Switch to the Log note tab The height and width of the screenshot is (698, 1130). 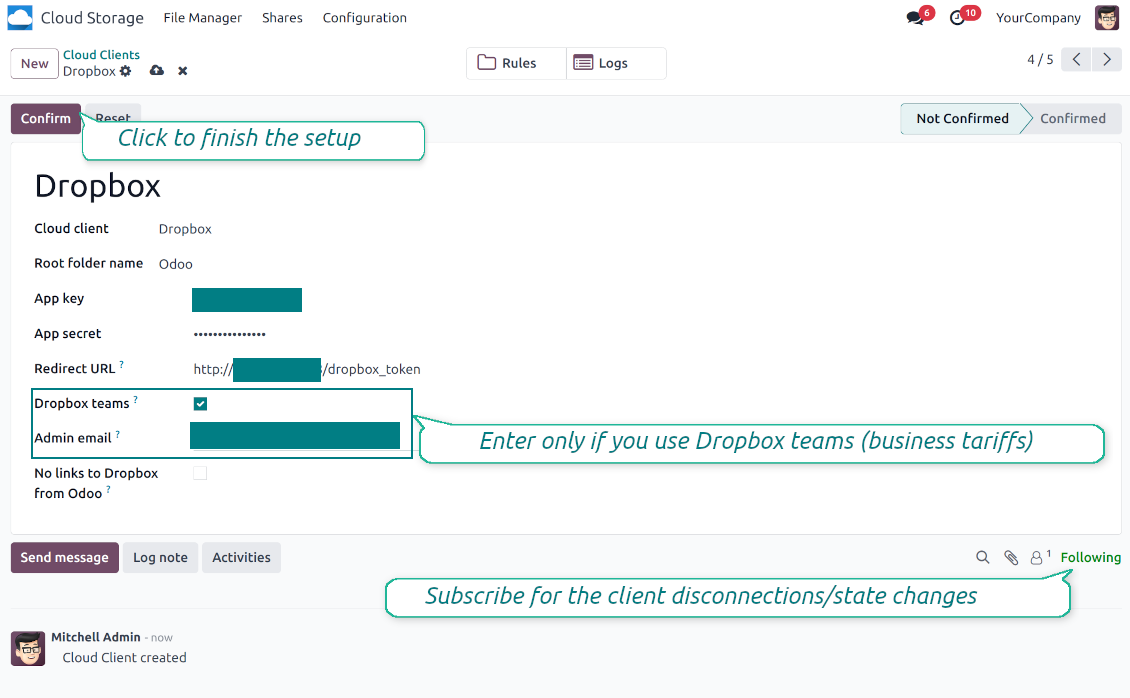point(160,557)
